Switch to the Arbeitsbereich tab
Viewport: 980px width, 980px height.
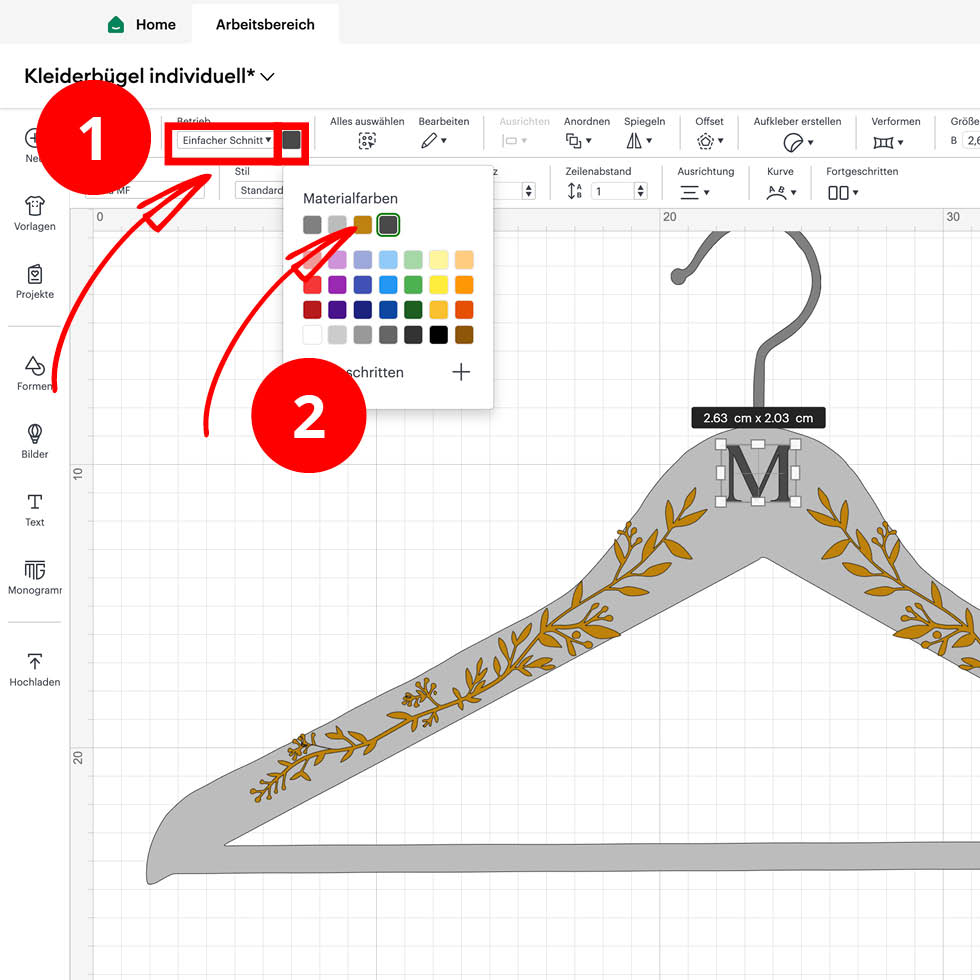pos(265,24)
